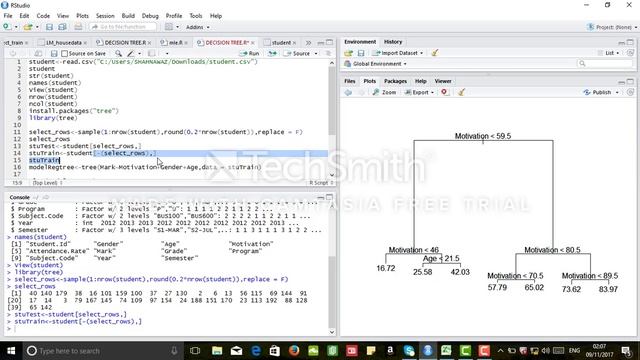Remove the current plot with the red X icon
The height and width of the screenshot is (360, 640).
pyautogui.click(x=444, y=92)
